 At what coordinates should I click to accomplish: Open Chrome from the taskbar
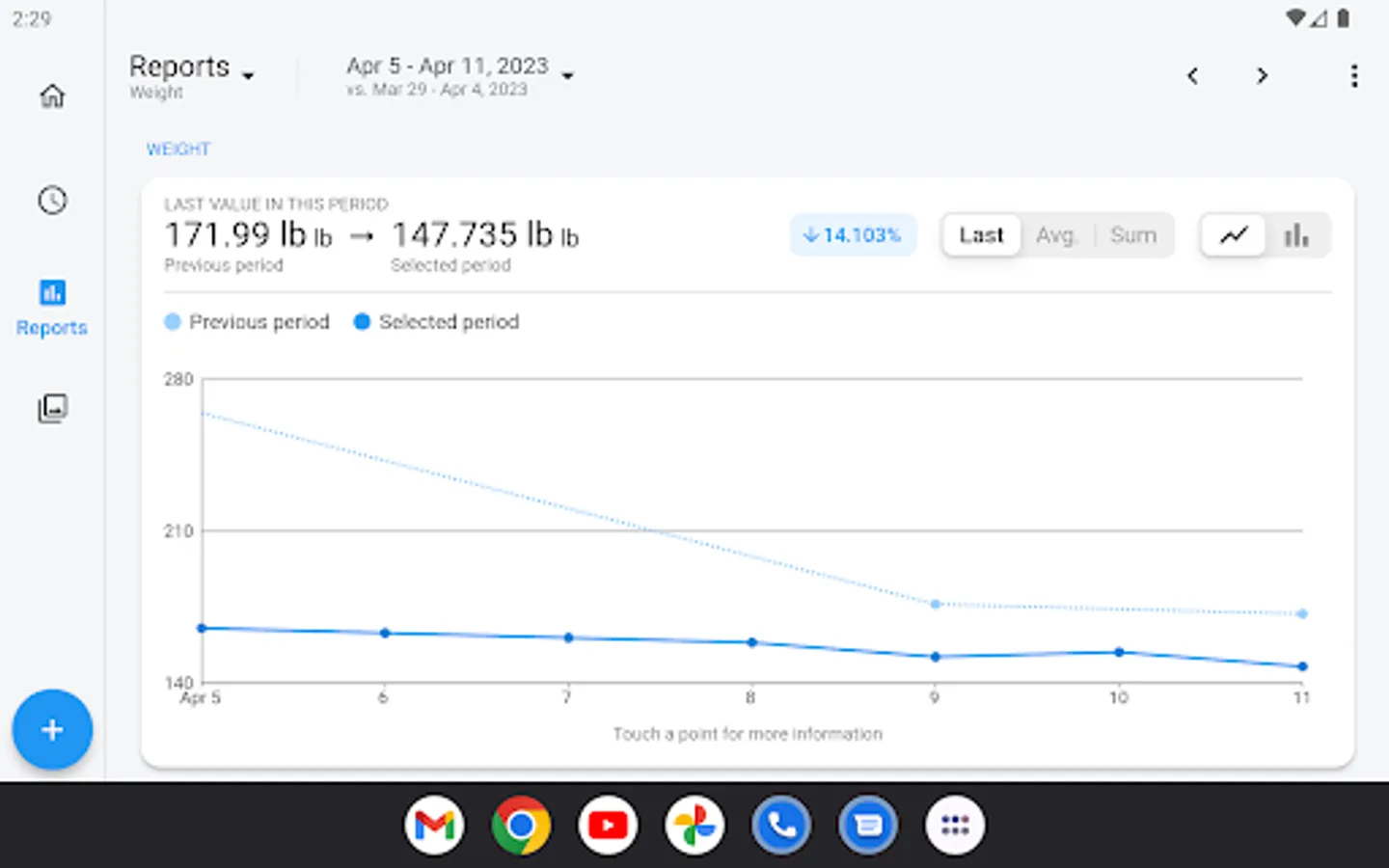click(521, 826)
